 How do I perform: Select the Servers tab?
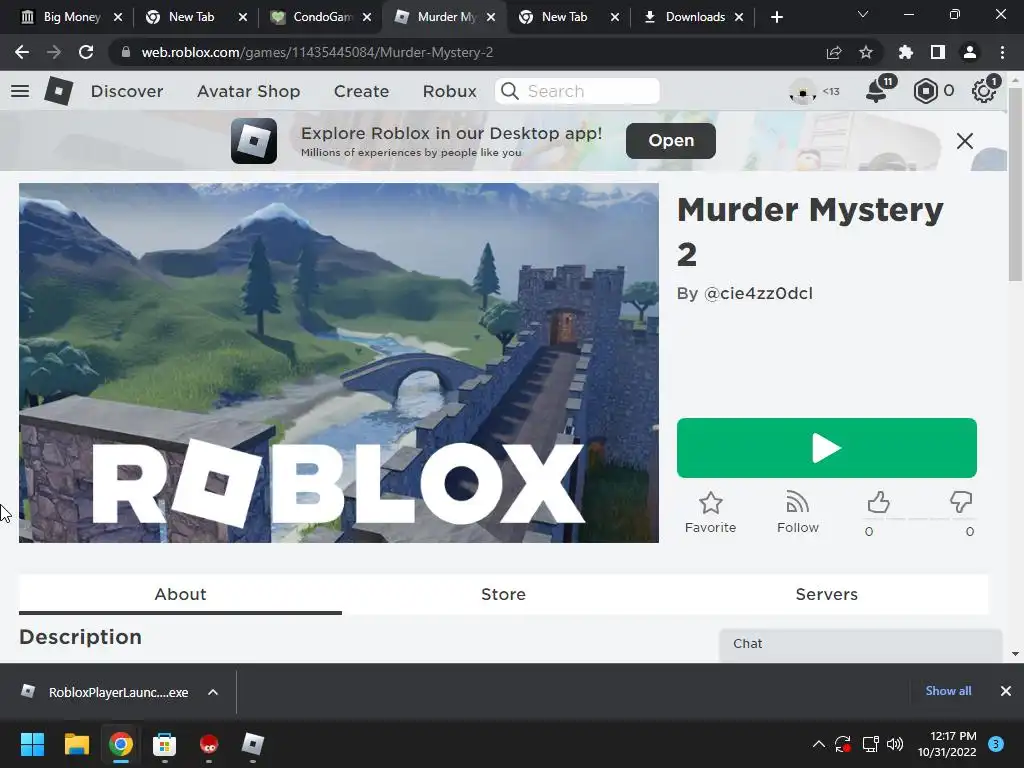pyautogui.click(x=827, y=594)
